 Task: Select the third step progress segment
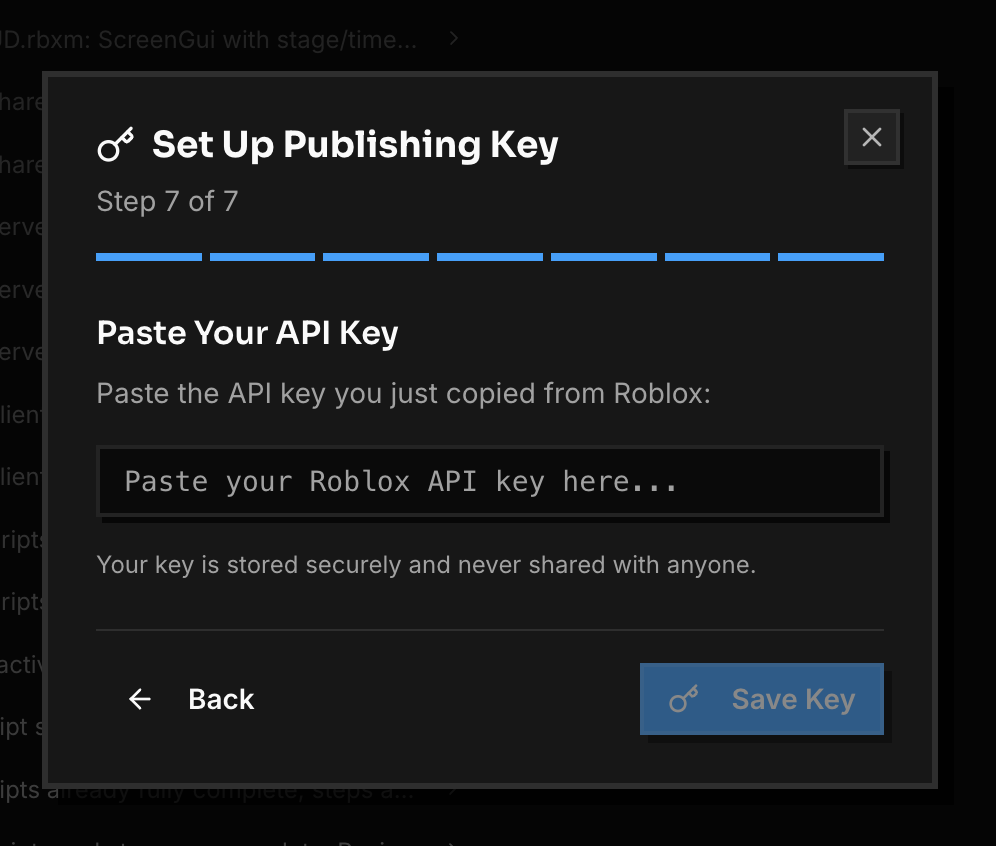point(376,257)
